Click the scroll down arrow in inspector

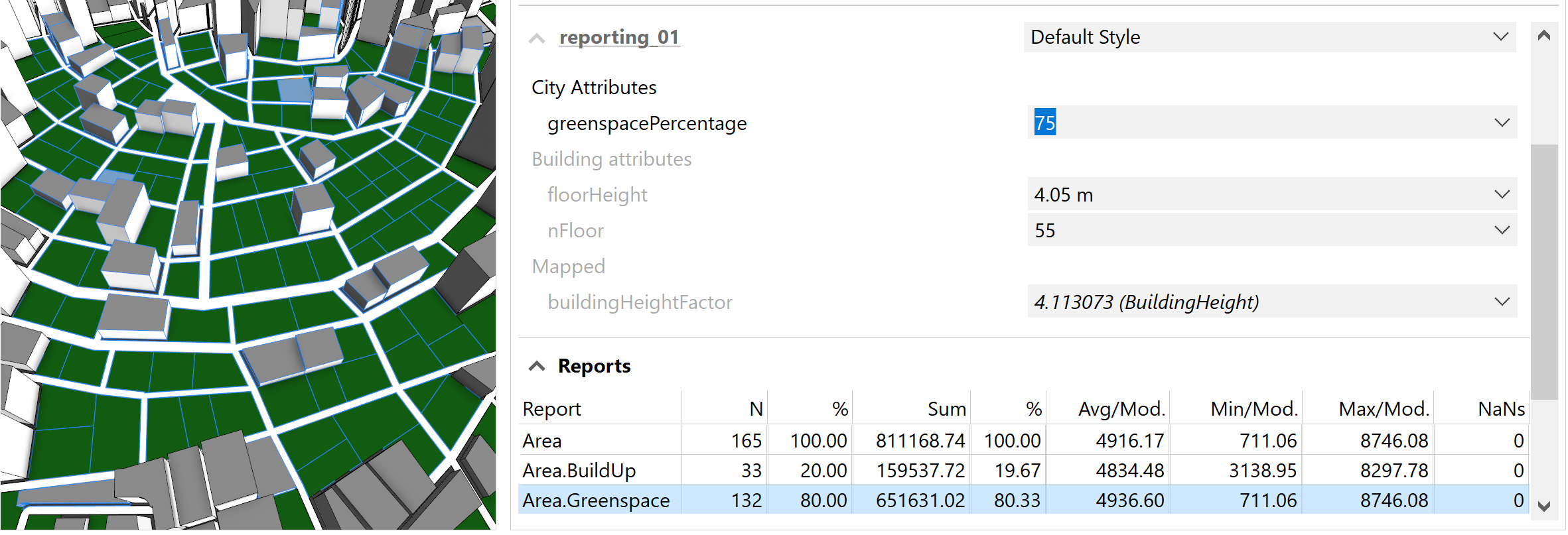(x=1544, y=506)
